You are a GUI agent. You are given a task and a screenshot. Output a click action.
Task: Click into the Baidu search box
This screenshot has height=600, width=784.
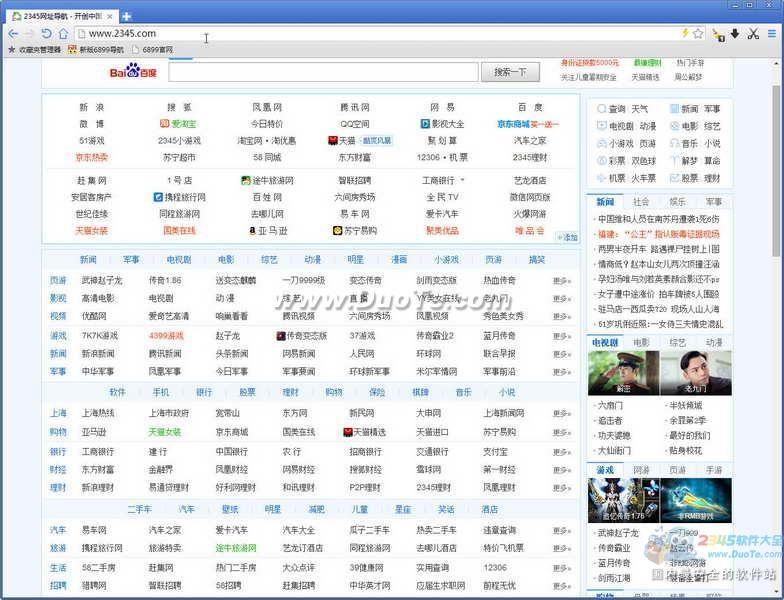coord(324,72)
